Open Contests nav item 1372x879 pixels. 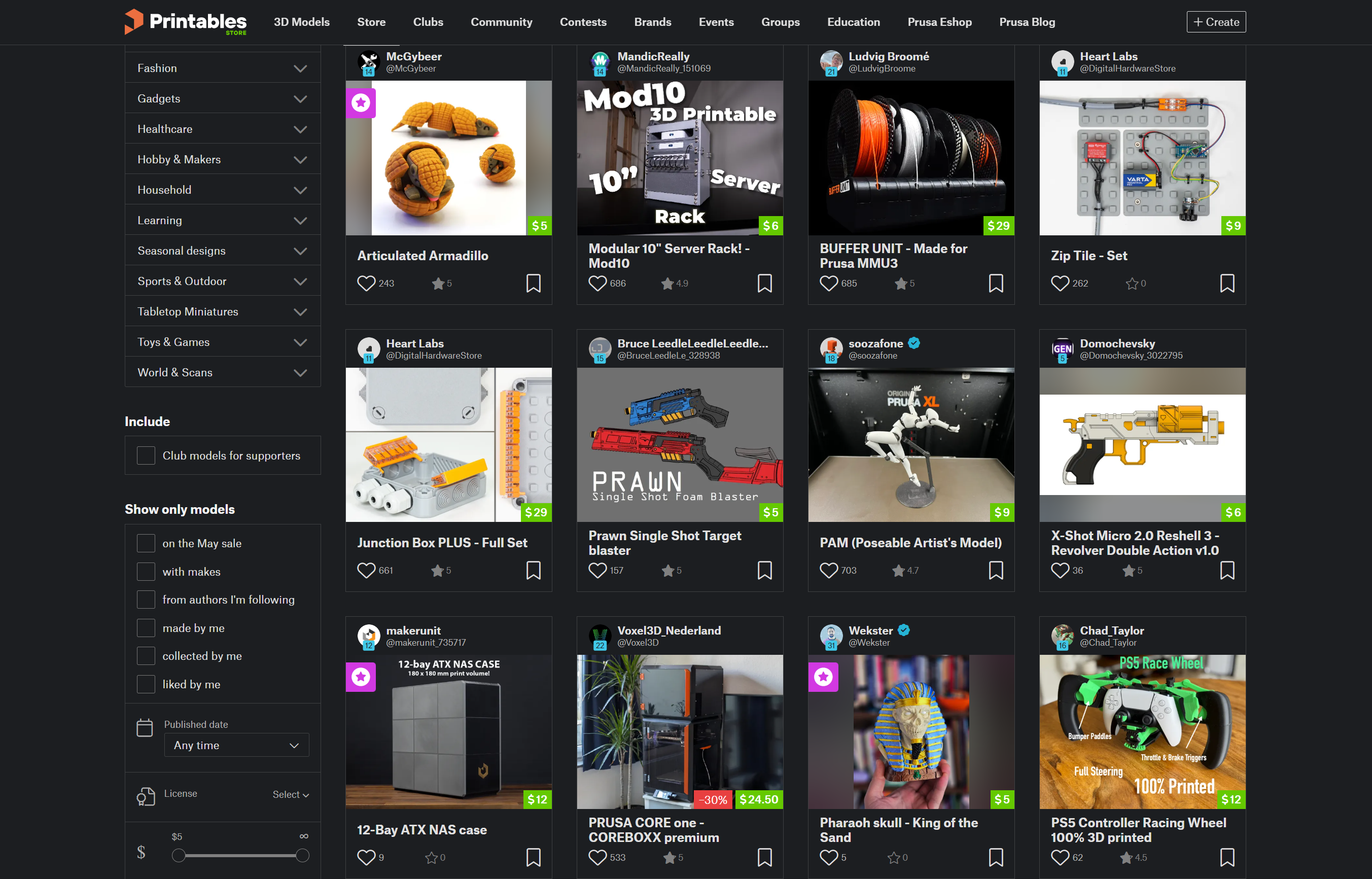pos(583,22)
